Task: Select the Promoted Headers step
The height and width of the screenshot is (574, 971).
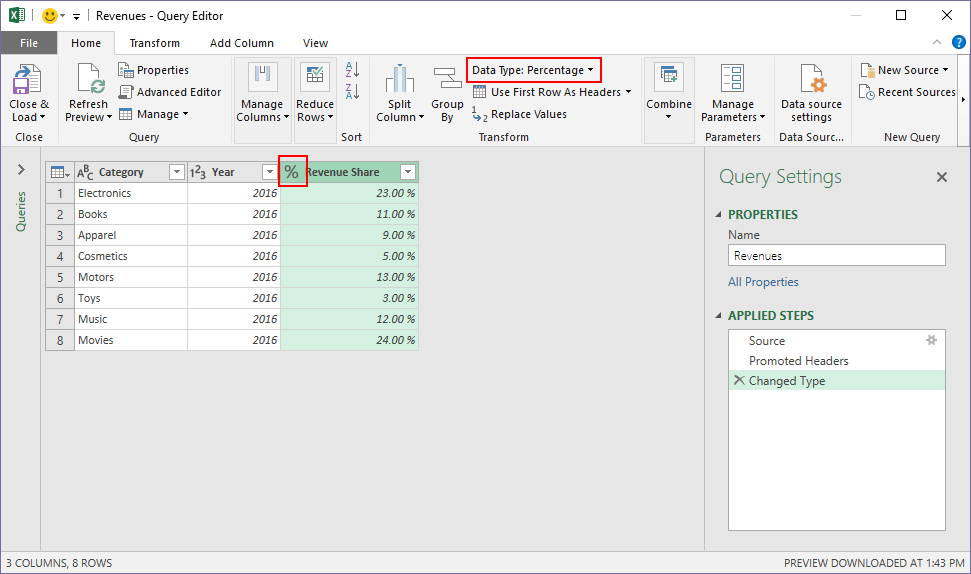Action: 837,360
